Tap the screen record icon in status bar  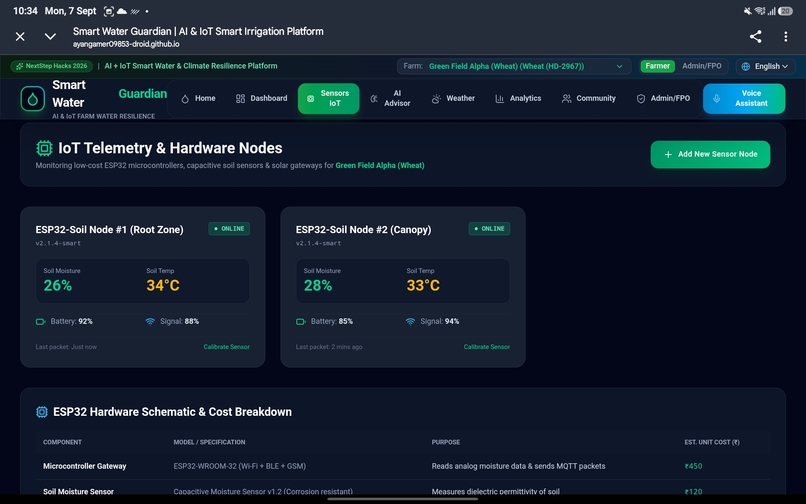(x=108, y=11)
